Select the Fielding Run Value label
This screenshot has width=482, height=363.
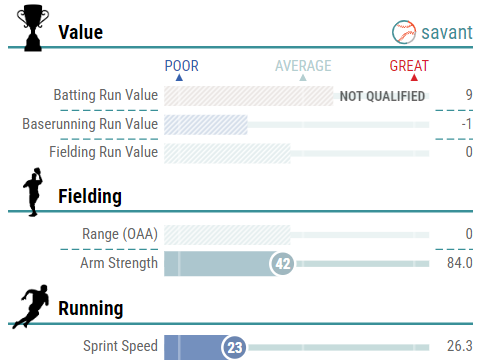[x=104, y=152]
